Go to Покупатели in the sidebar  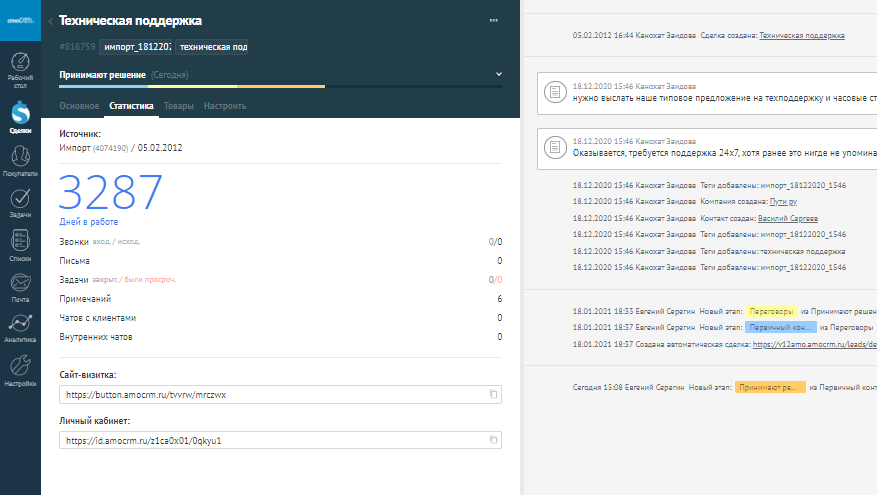click(x=20, y=161)
